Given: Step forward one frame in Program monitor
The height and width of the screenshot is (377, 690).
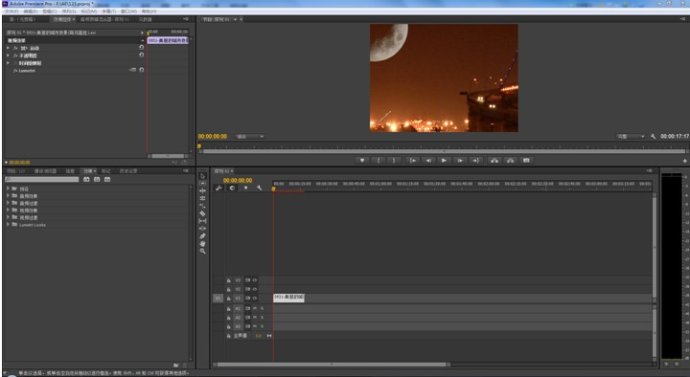Looking at the screenshot, I should (x=460, y=161).
